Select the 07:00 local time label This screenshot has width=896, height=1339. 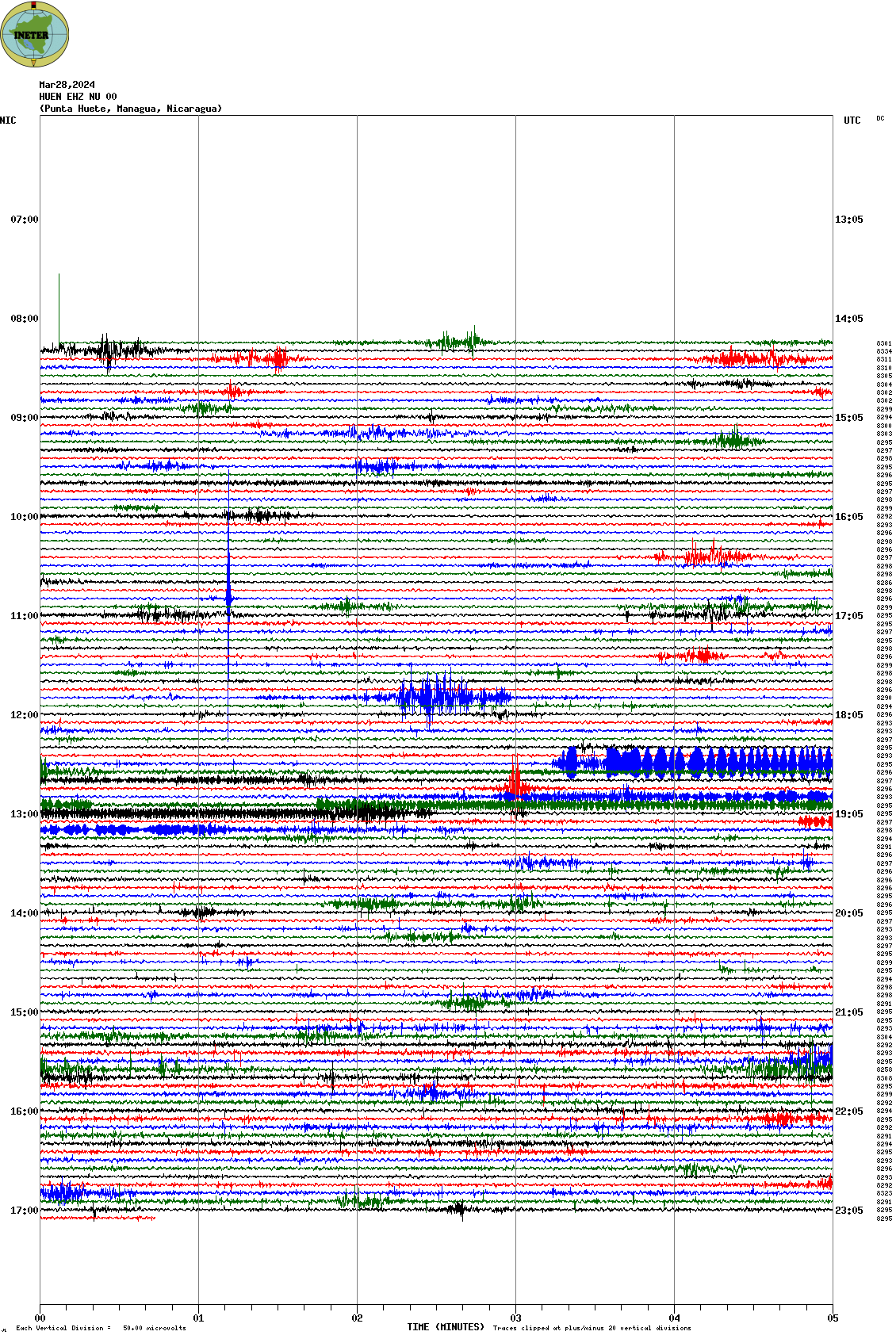point(24,220)
